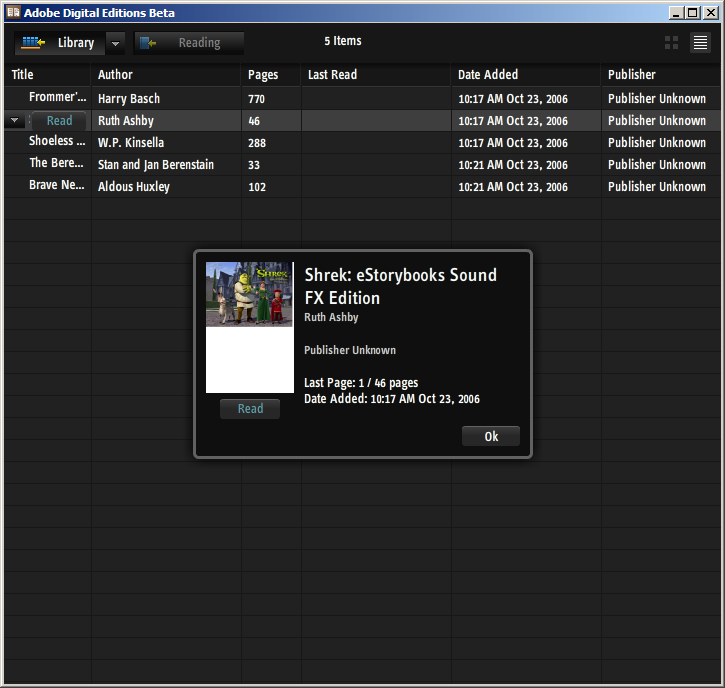Click author Aldous Huxley
This screenshot has height=688, width=725.
134,187
